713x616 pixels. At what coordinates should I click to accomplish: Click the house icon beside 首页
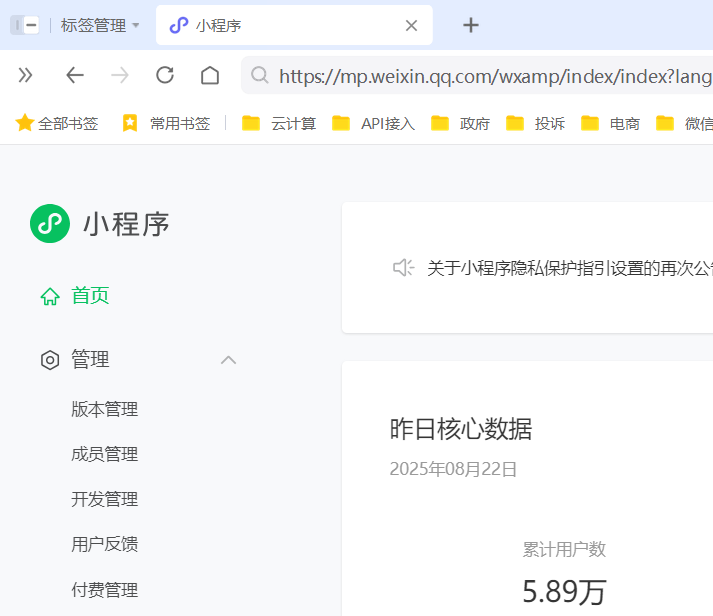point(50,296)
